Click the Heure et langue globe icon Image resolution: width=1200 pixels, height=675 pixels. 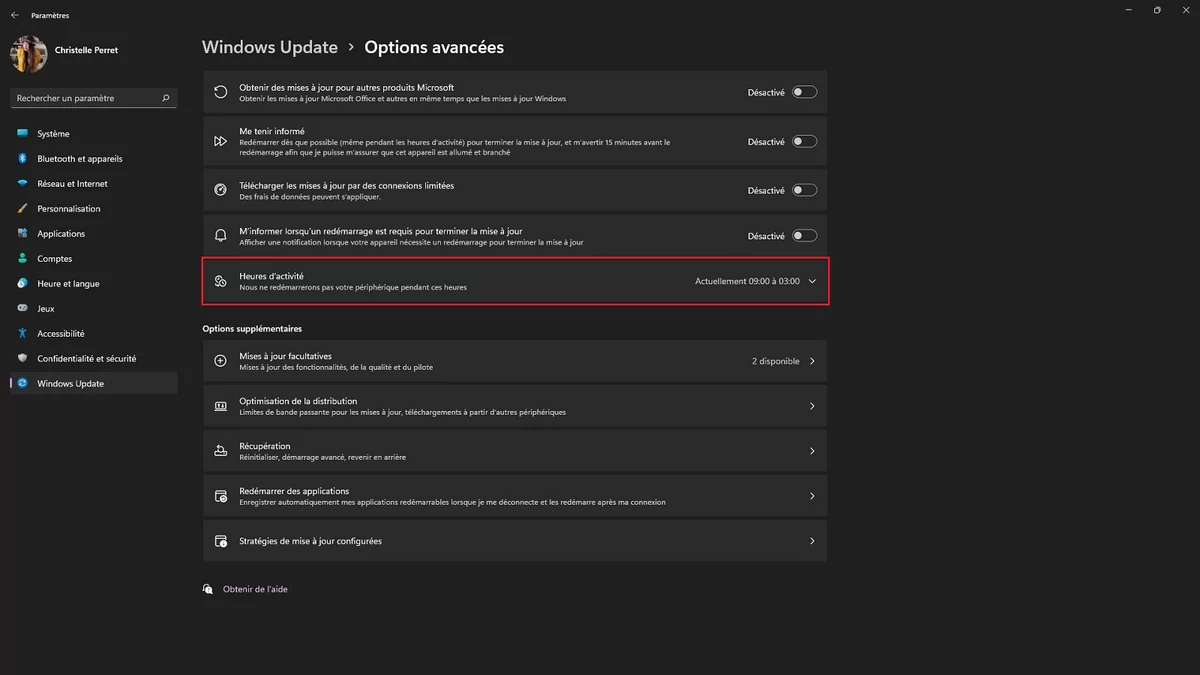[22, 284]
